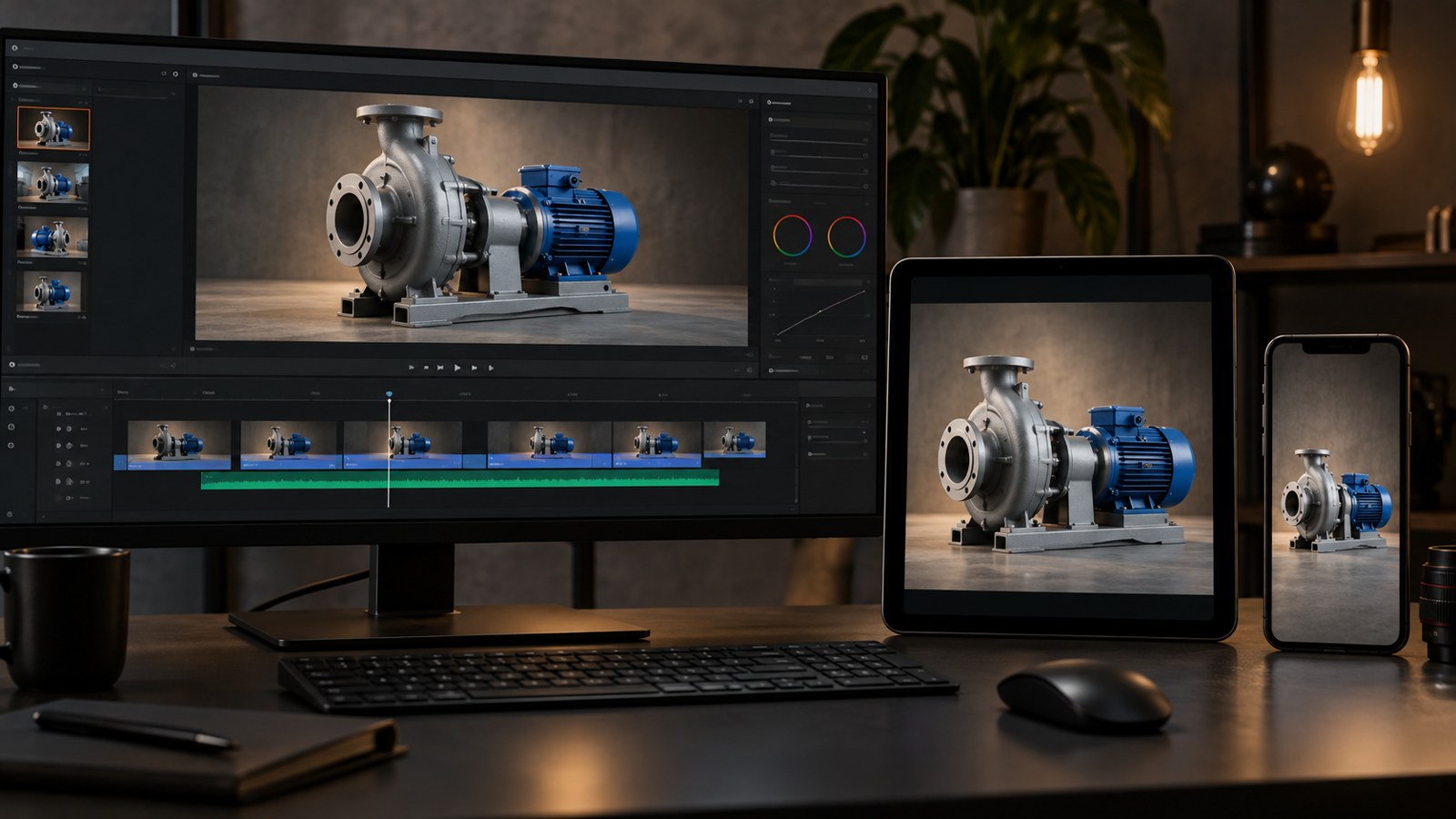Click the stop square button in transport controls
The height and width of the screenshot is (819, 1456).
click(x=426, y=368)
